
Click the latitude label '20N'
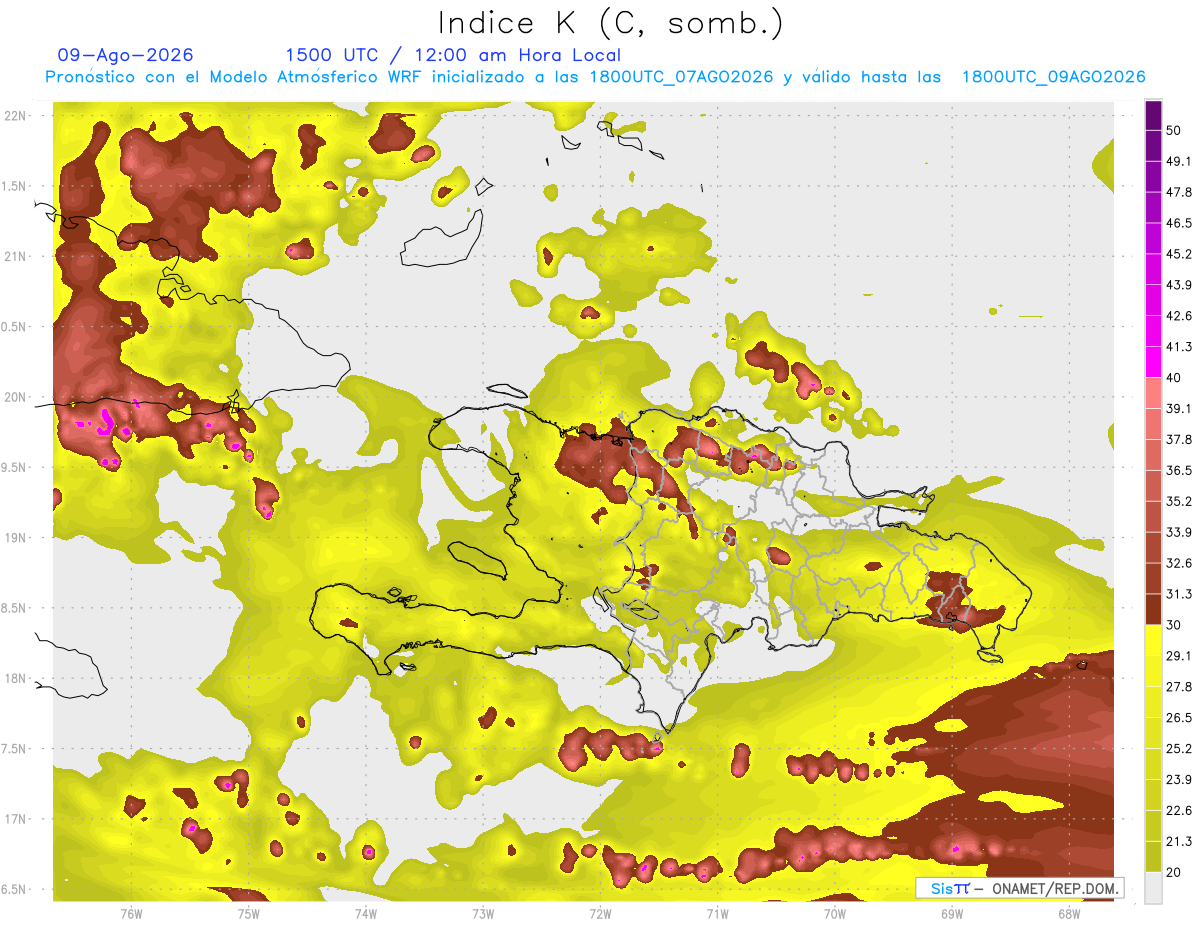[17, 397]
